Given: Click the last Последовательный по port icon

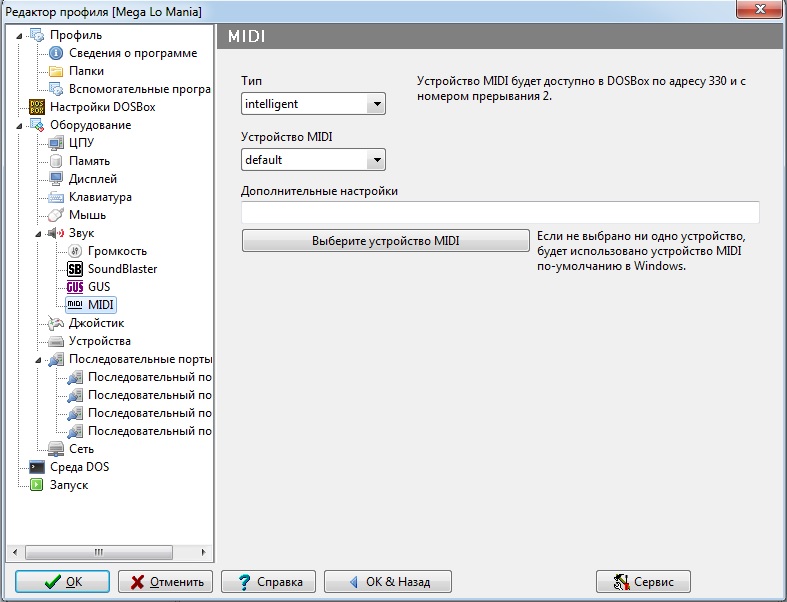Looking at the screenshot, I should pos(75,431).
